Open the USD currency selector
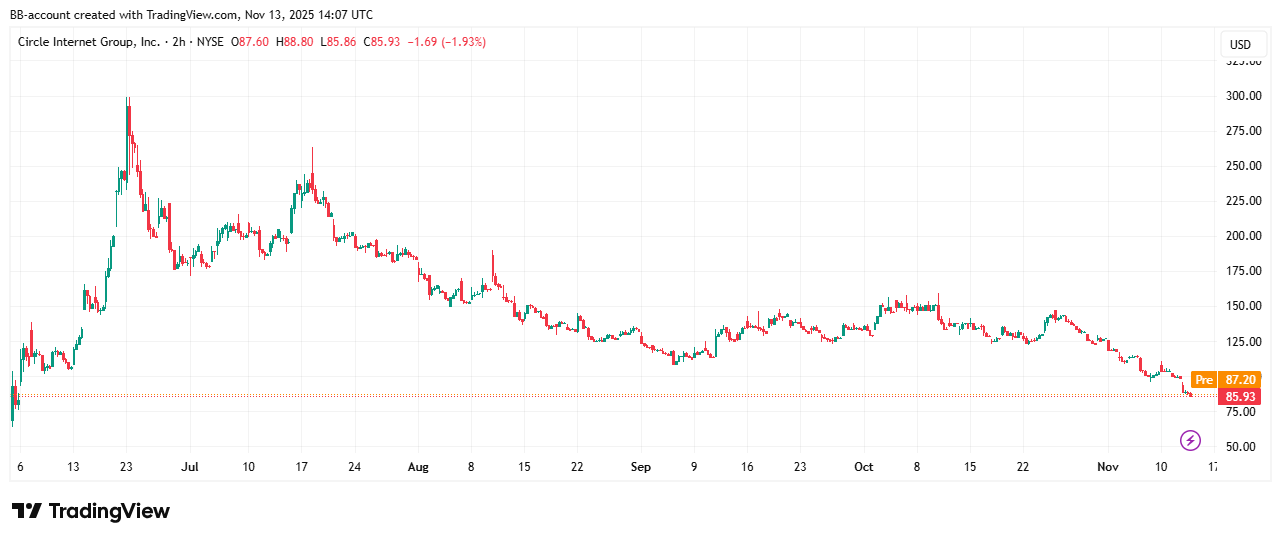The height and width of the screenshot is (541, 1281). click(1240, 45)
